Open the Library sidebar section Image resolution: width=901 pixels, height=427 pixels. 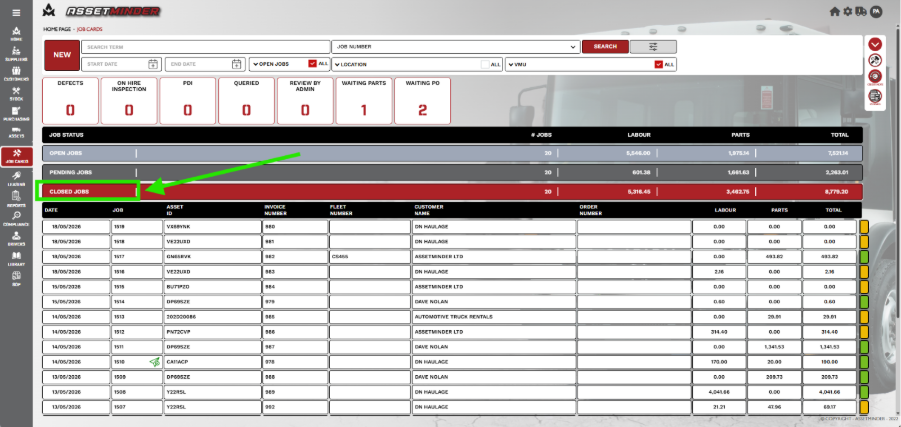[x=17, y=259]
